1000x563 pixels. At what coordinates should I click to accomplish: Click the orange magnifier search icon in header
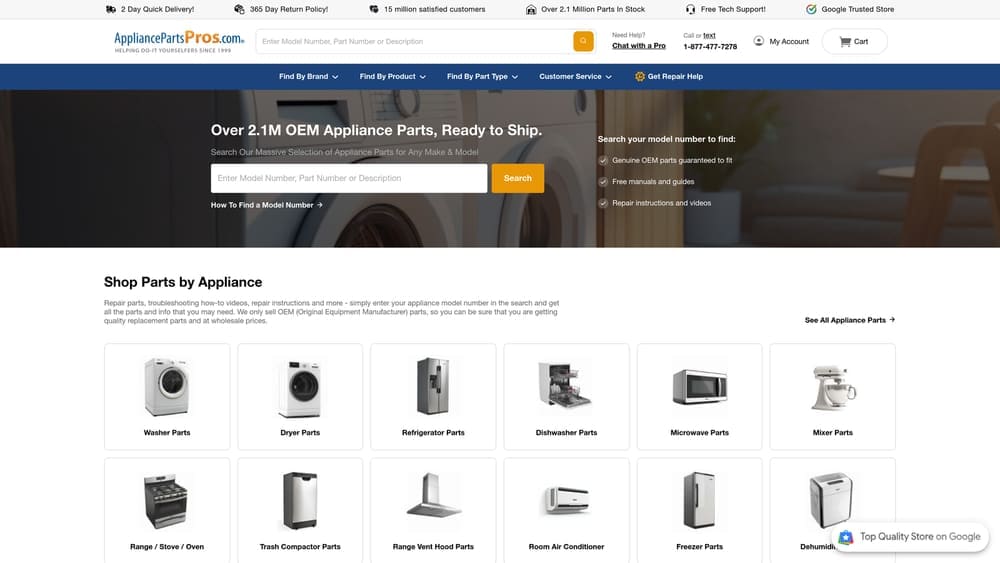point(583,41)
